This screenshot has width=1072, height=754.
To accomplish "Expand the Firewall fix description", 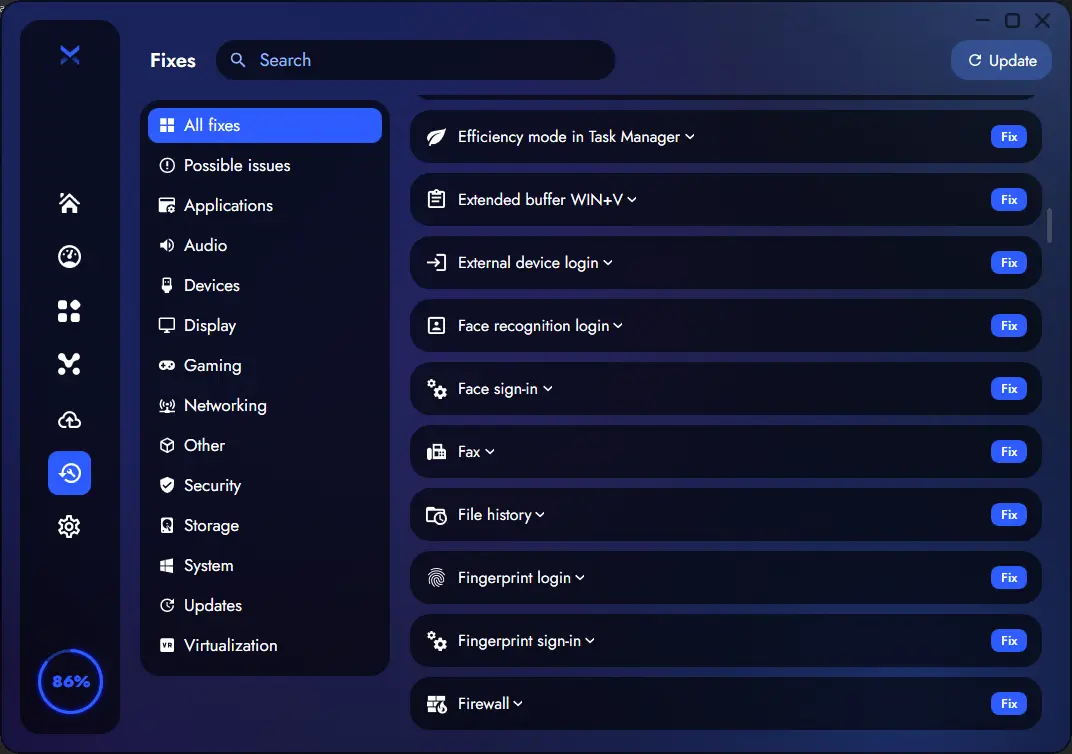I will point(518,704).
